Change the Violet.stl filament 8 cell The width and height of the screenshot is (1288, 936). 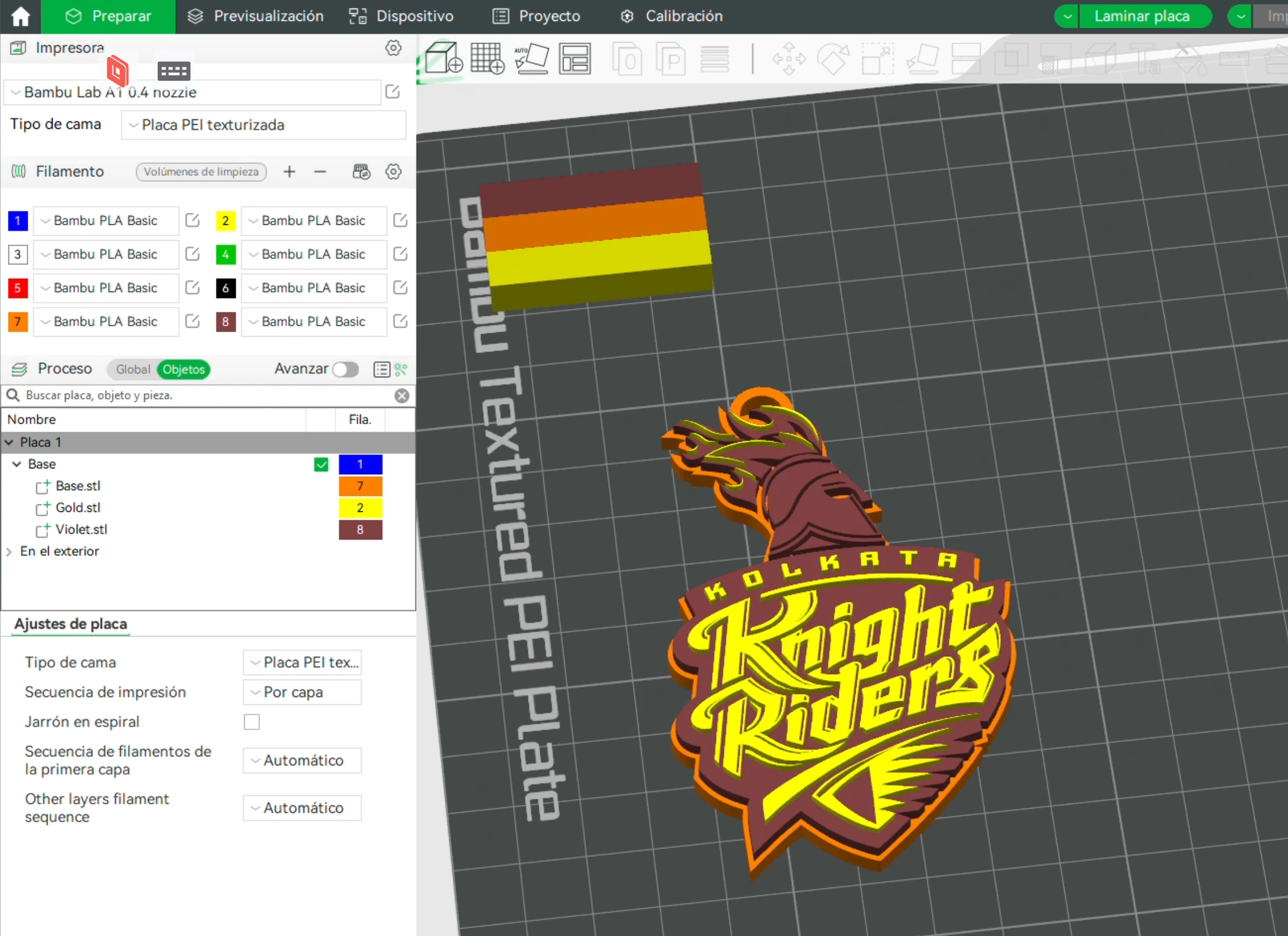pyautogui.click(x=361, y=530)
